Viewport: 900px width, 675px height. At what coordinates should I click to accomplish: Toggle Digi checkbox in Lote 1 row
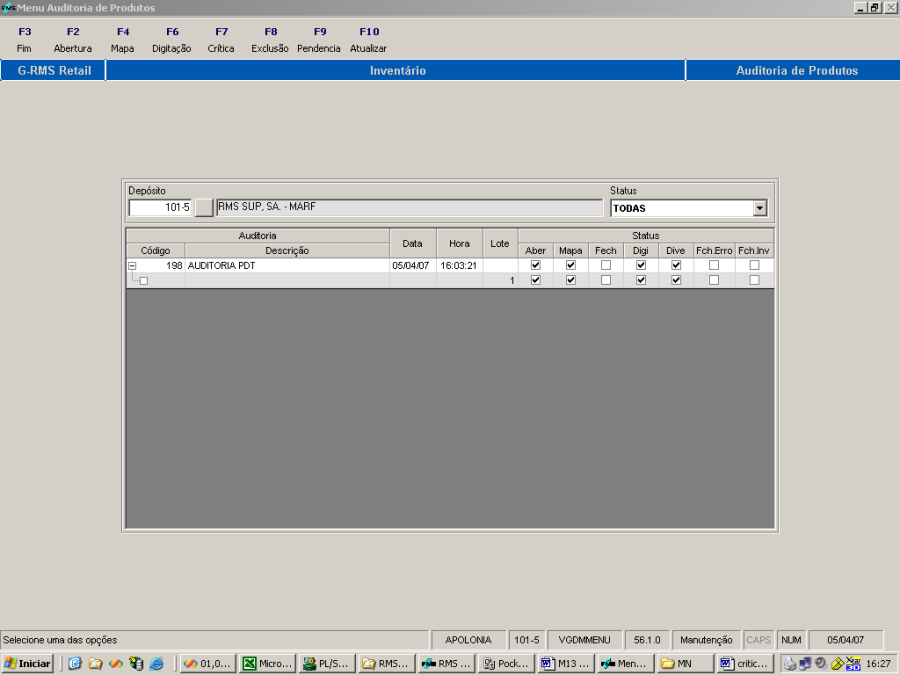641,280
